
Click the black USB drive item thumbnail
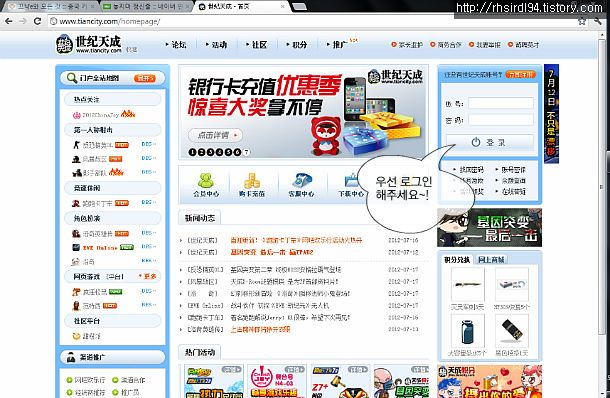pos(512,331)
